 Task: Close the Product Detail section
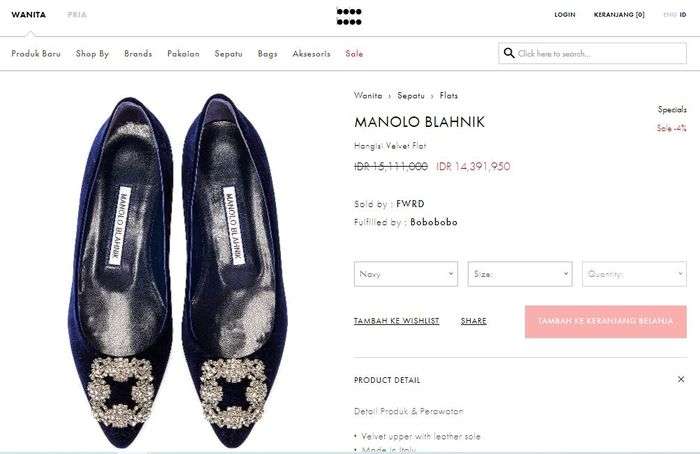point(681,380)
